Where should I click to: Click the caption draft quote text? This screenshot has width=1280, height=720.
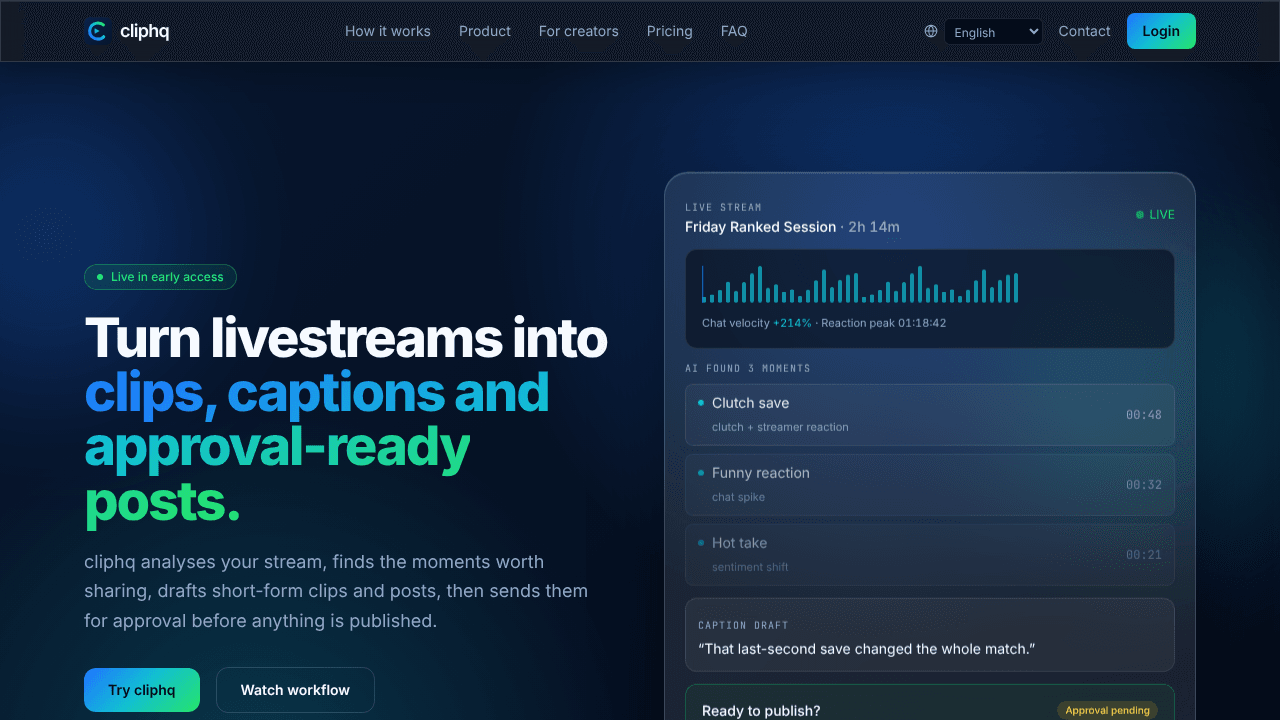(867, 649)
